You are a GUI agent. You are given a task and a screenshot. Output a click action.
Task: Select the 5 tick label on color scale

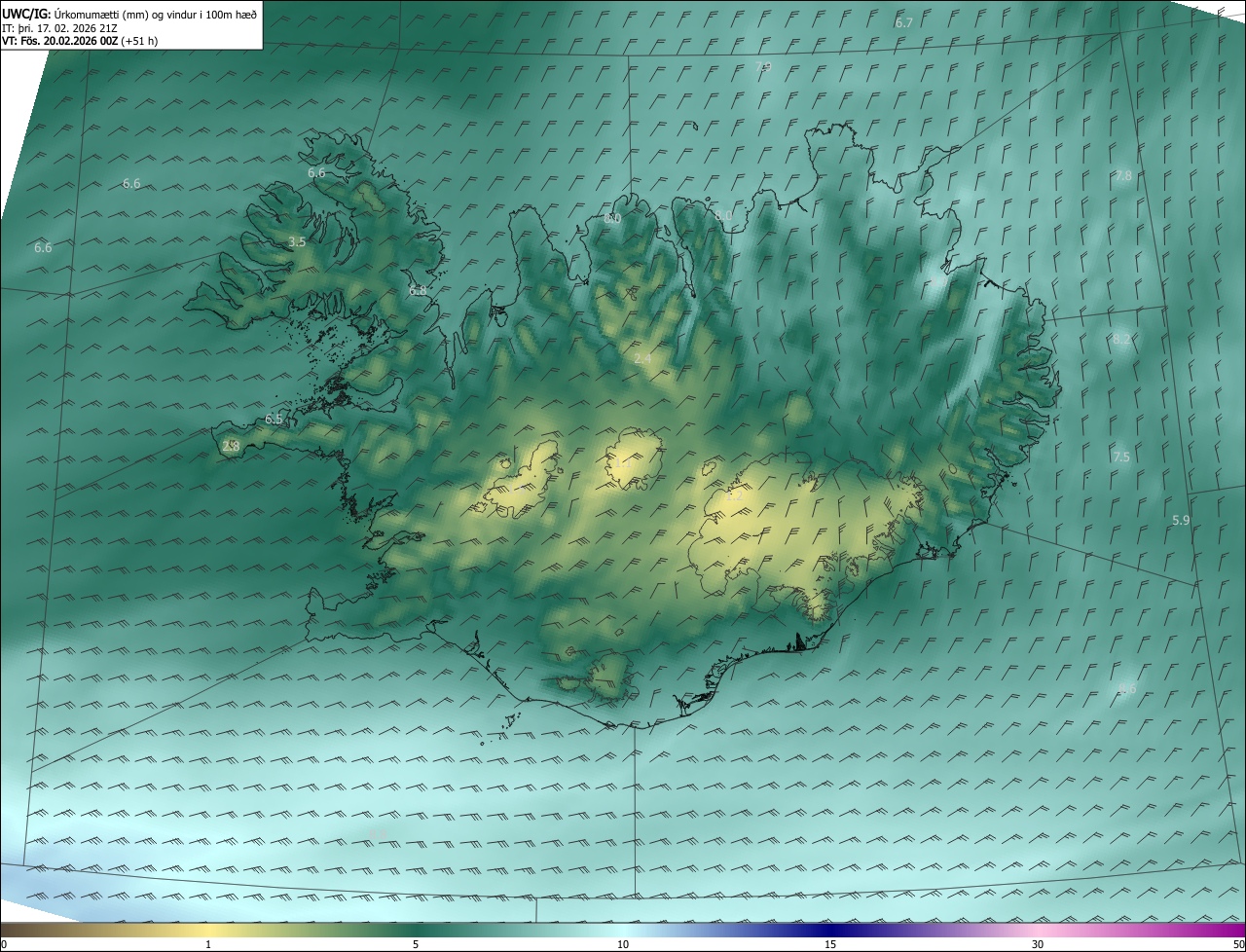(416, 944)
